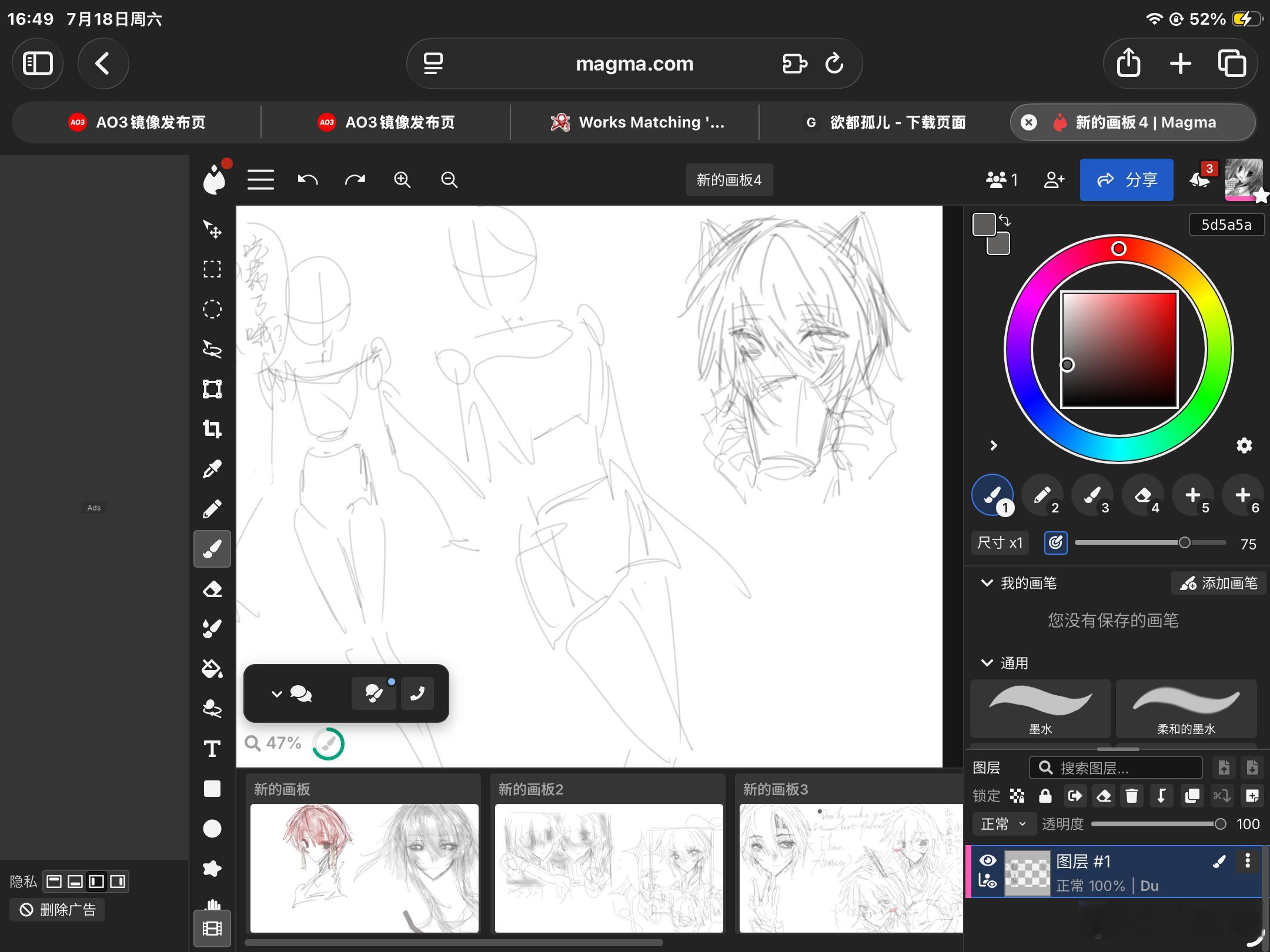
Task: Open the 正常 blend mode dropdown
Action: click(1003, 824)
